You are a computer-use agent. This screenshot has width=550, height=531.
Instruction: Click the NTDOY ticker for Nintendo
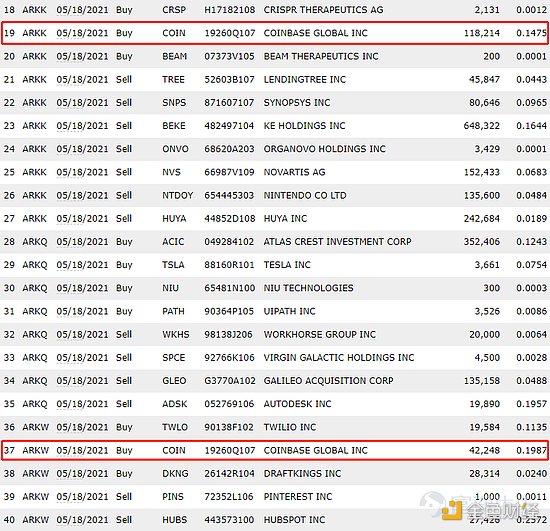click(177, 195)
